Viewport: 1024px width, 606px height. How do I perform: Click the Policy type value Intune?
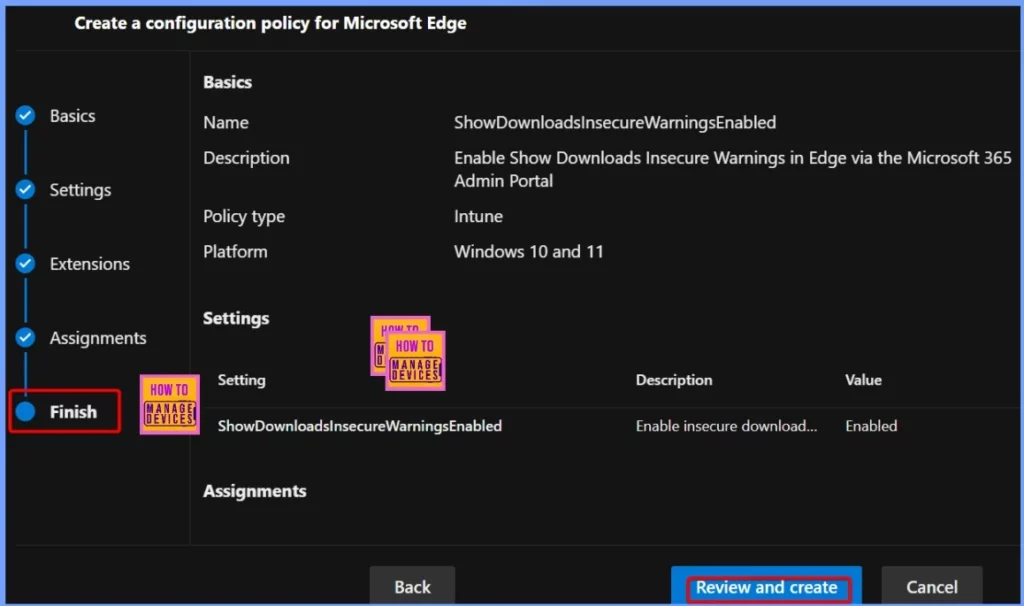click(478, 216)
